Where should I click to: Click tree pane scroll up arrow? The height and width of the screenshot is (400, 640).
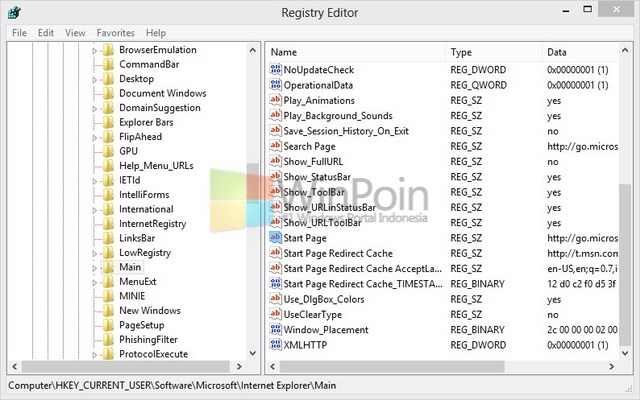pos(253,50)
